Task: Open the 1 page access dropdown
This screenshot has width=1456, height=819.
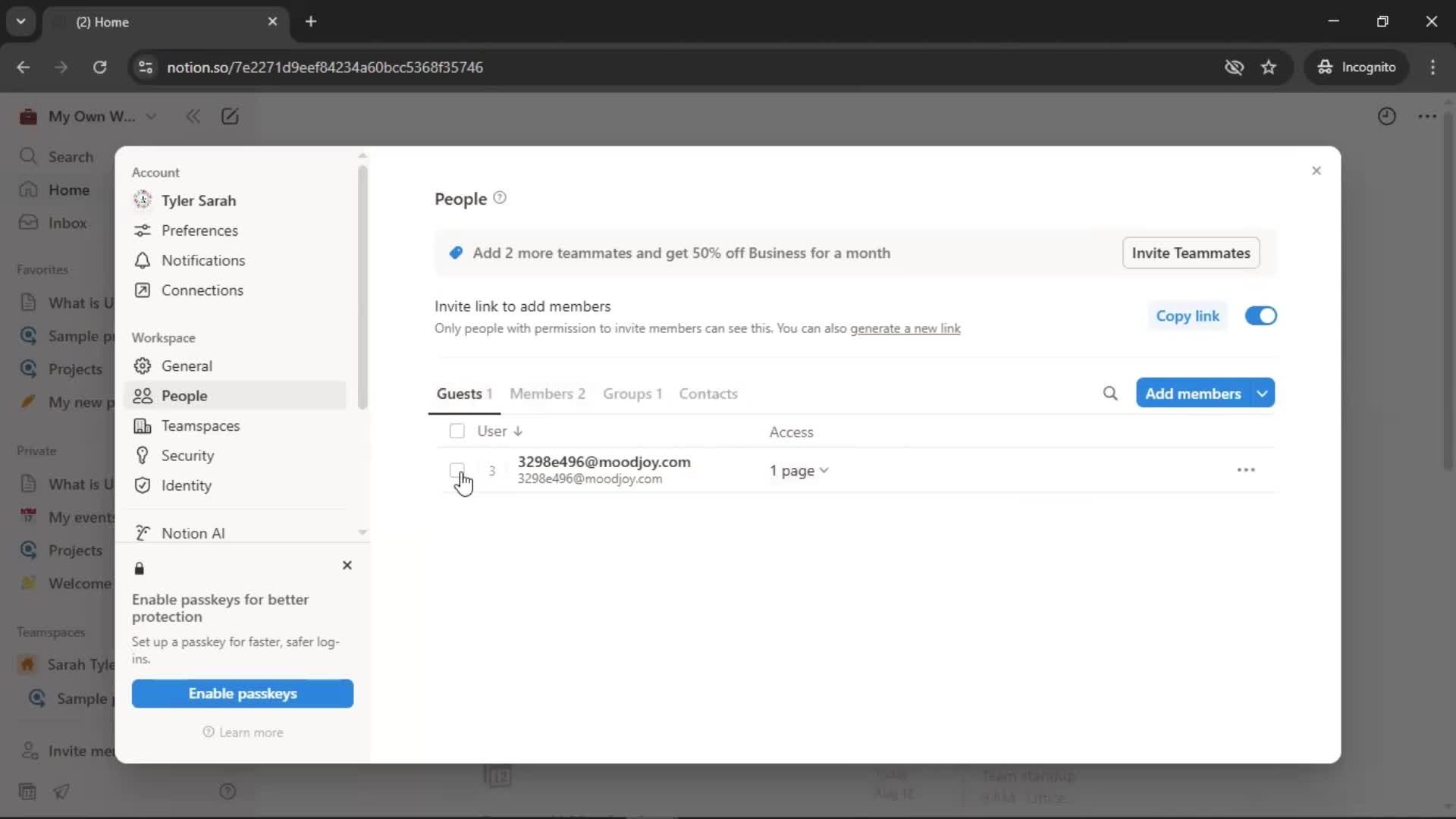Action: (x=799, y=471)
